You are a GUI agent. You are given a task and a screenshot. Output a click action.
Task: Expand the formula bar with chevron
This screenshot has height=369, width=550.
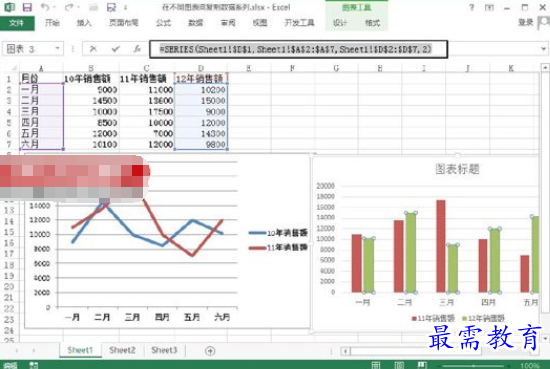click(544, 49)
